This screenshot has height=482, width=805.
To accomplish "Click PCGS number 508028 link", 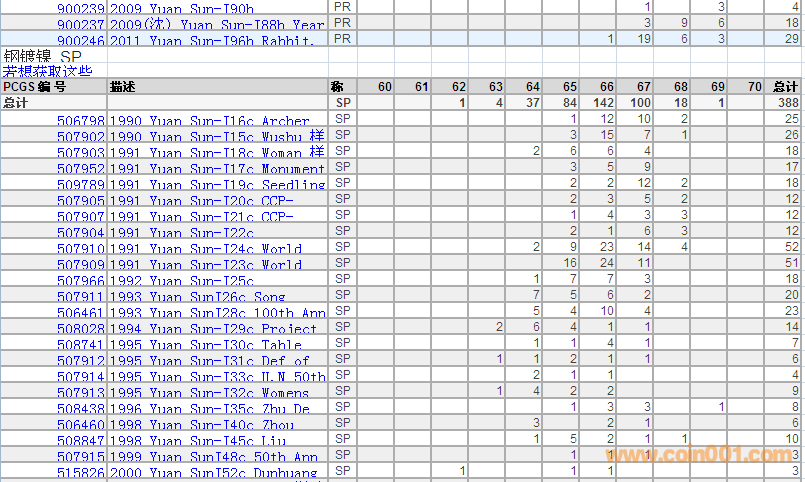I will (x=80, y=329).
